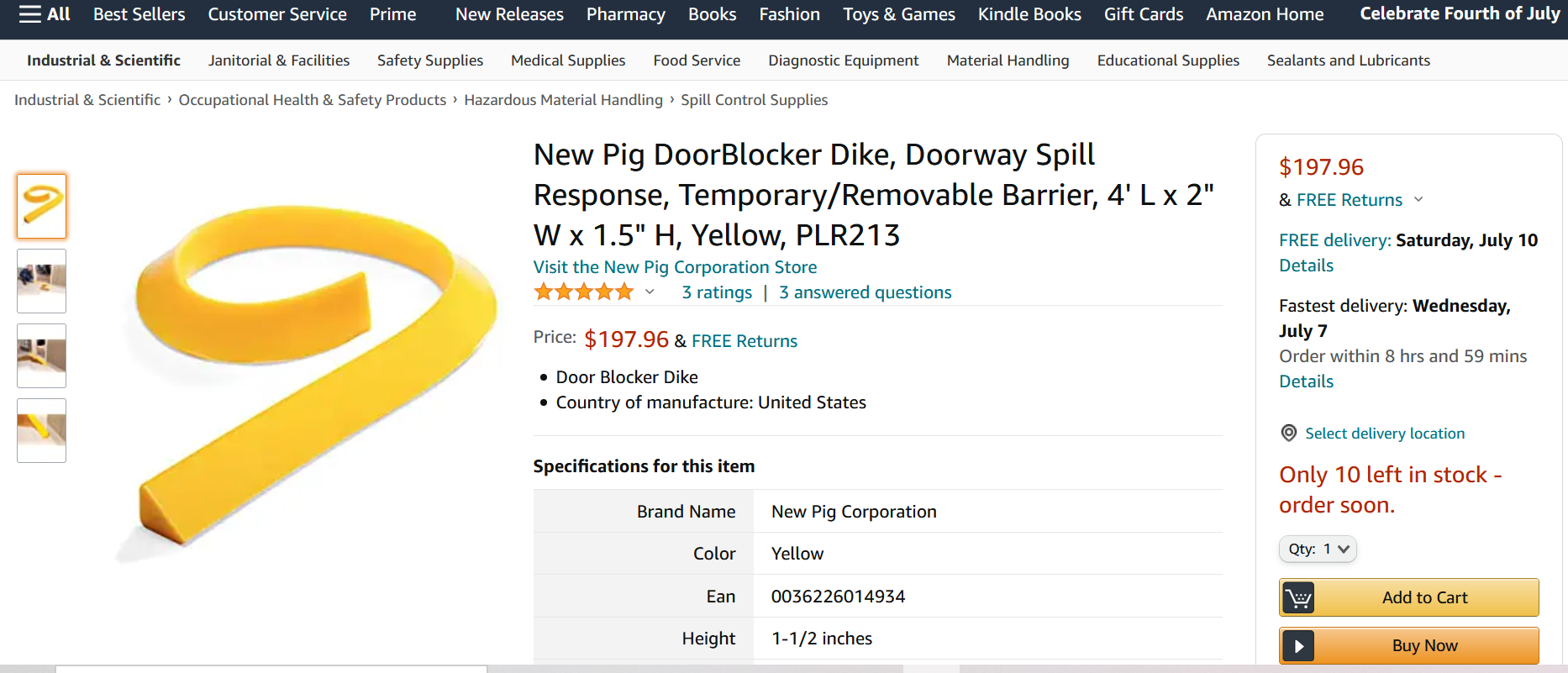Select the third product thumbnail
Viewport: 1568px width, 673px height.
coord(41,355)
